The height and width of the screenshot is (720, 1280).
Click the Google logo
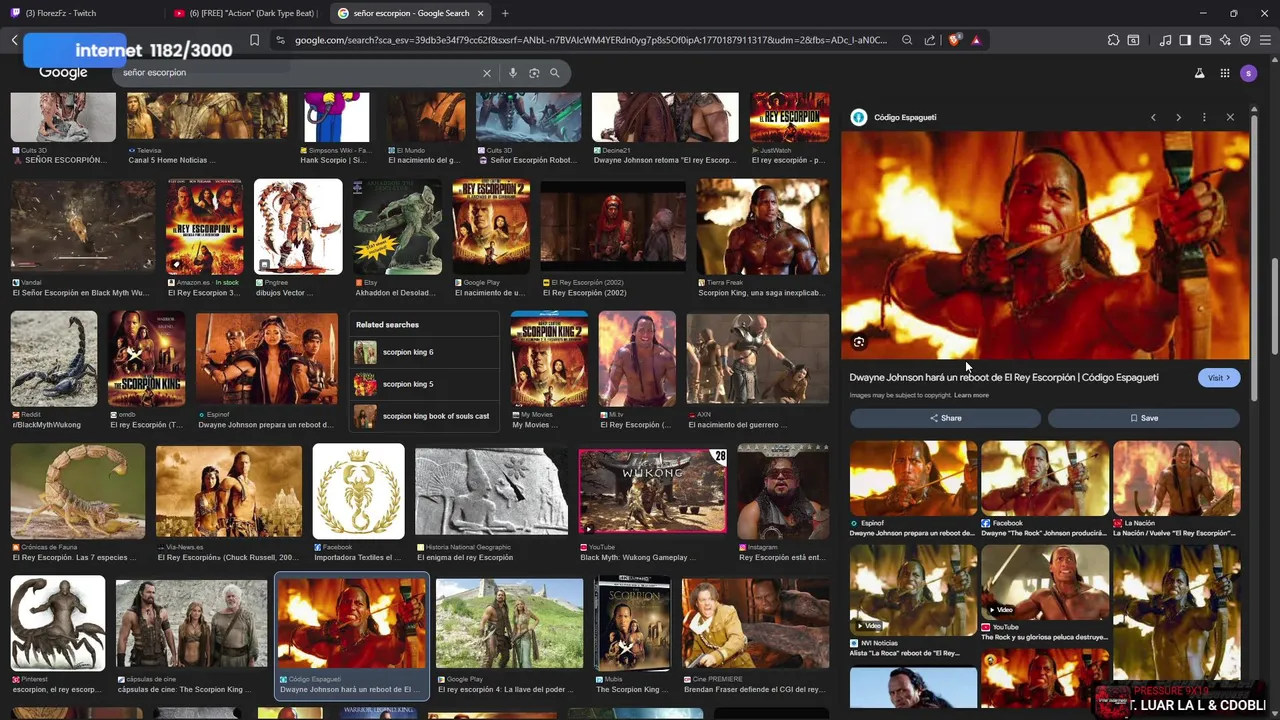pos(63,73)
